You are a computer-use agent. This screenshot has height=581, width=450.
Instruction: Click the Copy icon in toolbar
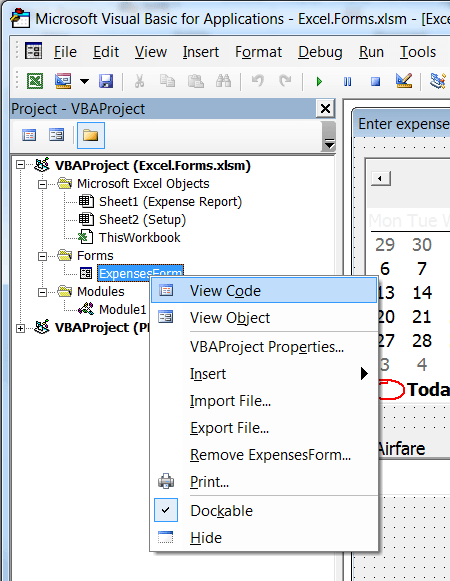tap(167, 81)
